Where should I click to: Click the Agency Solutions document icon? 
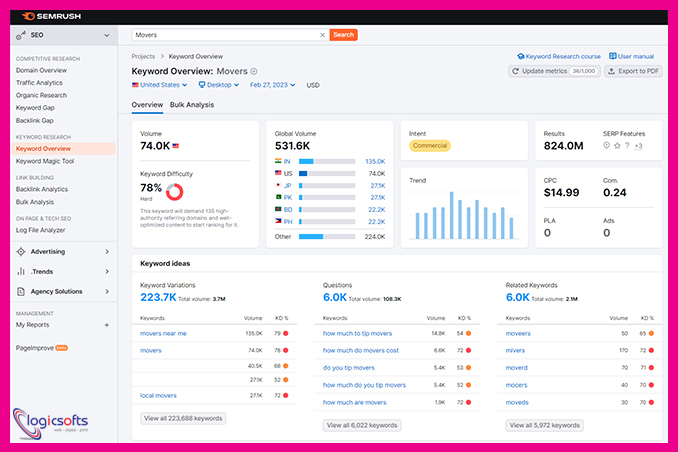coord(21,292)
